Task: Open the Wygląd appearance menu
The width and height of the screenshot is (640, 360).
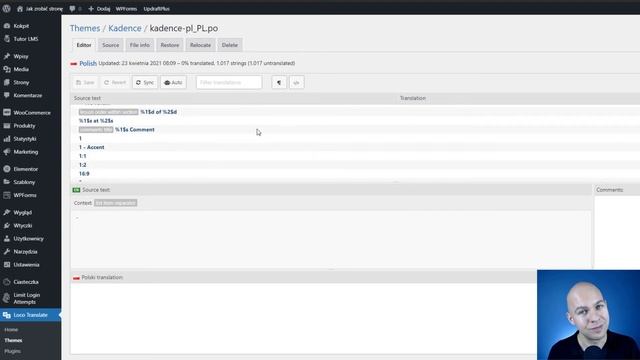Action: [22, 212]
